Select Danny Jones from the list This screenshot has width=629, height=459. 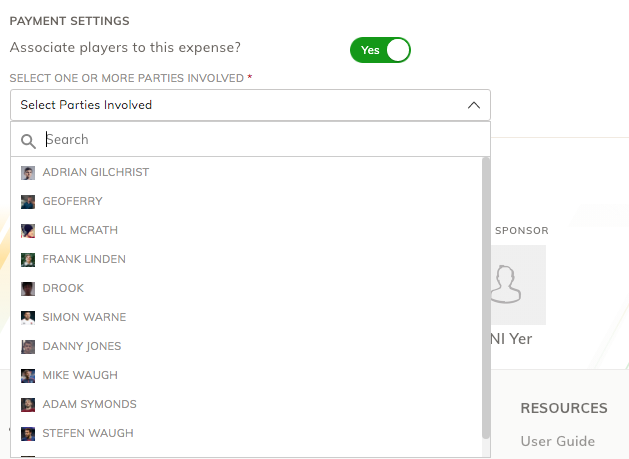(82, 346)
